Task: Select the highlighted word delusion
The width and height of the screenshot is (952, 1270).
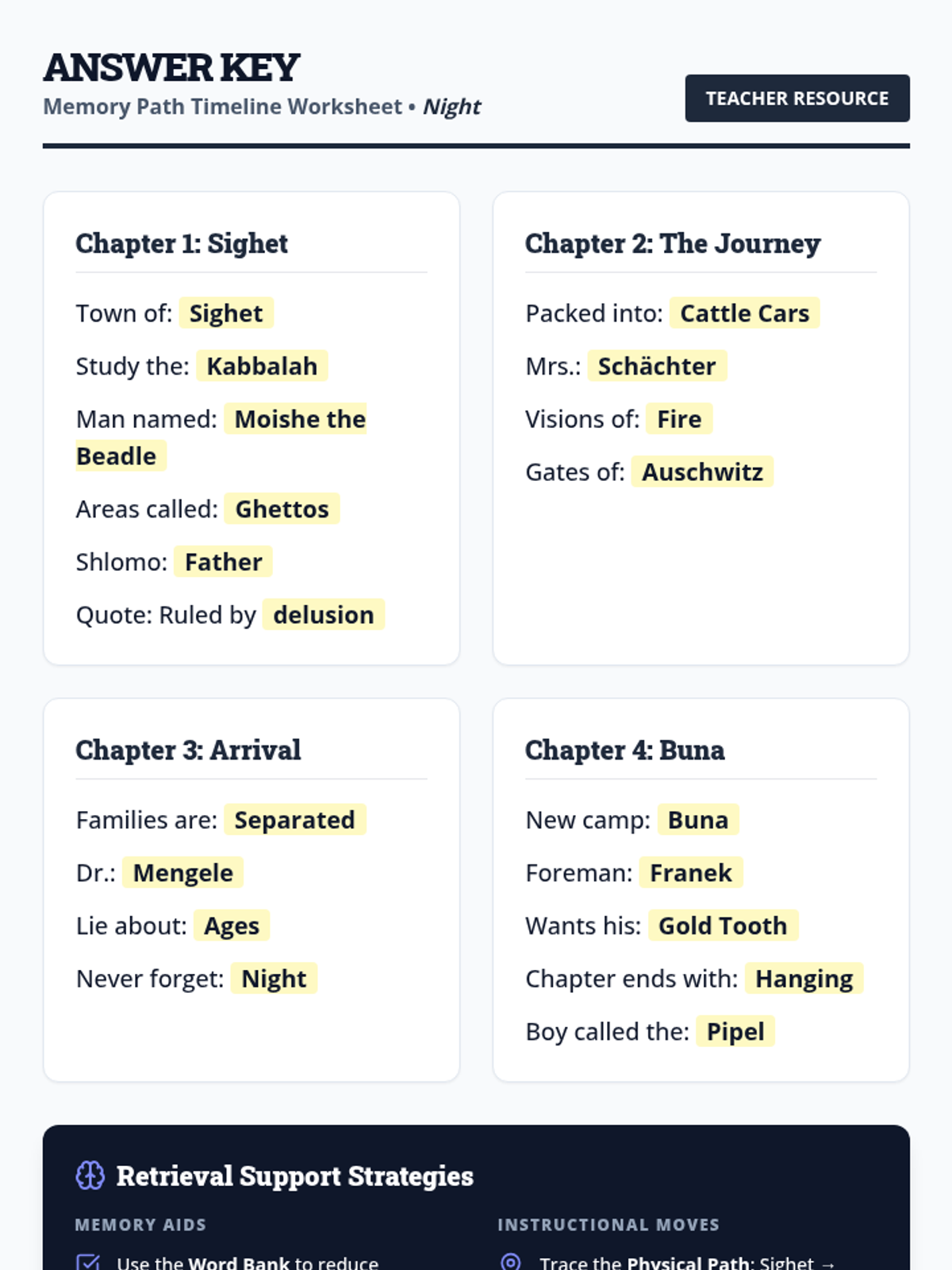Action: [324, 614]
